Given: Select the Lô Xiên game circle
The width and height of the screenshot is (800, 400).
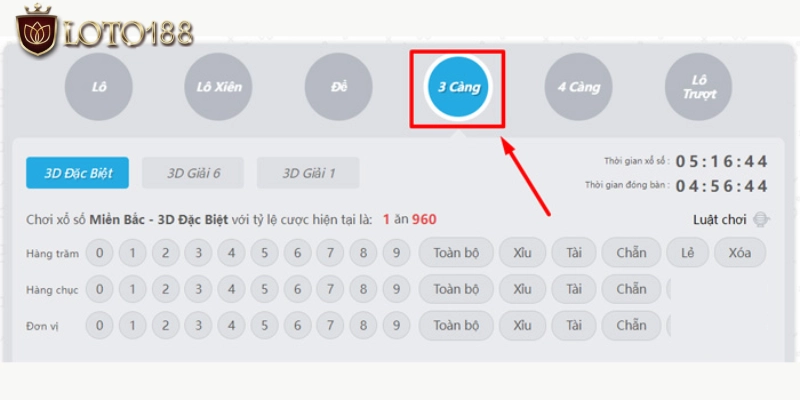Looking at the screenshot, I should pyautogui.click(x=218, y=87).
